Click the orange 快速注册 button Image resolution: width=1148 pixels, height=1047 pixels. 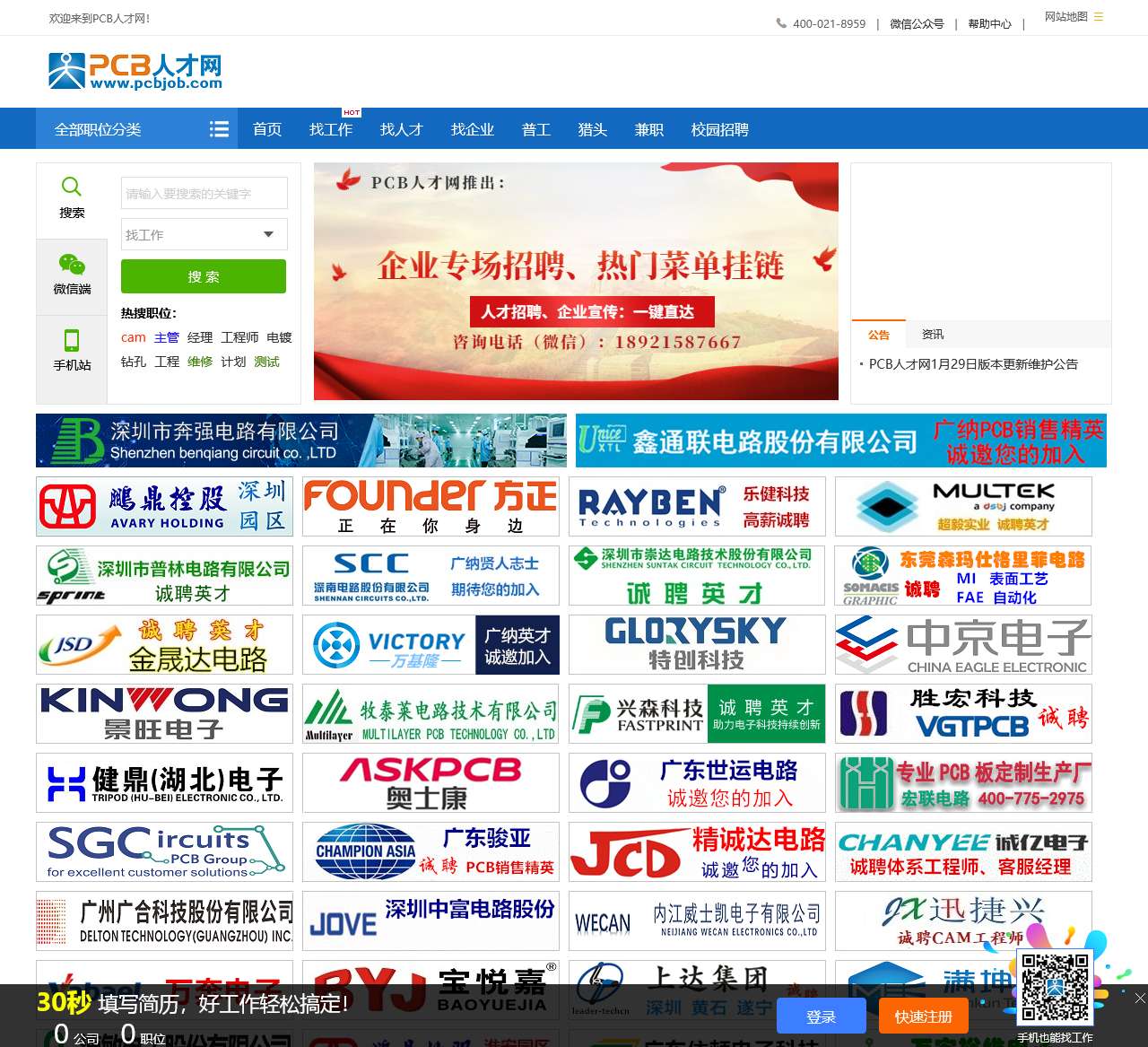coord(924,1016)
